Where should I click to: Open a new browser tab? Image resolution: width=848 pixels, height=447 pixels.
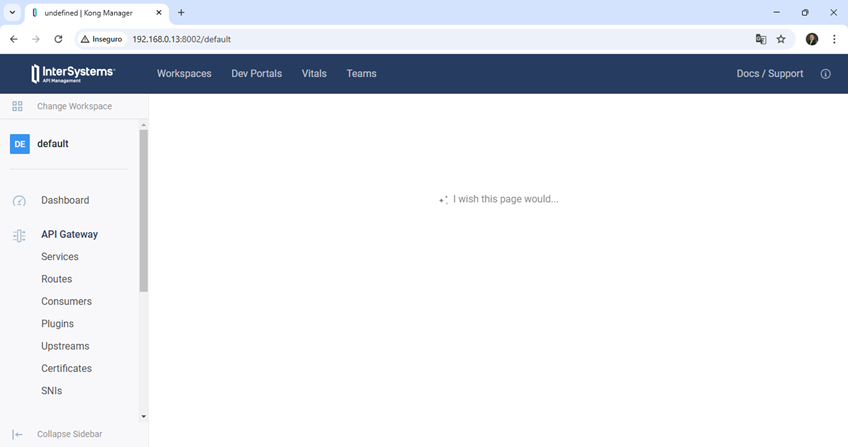181,12
